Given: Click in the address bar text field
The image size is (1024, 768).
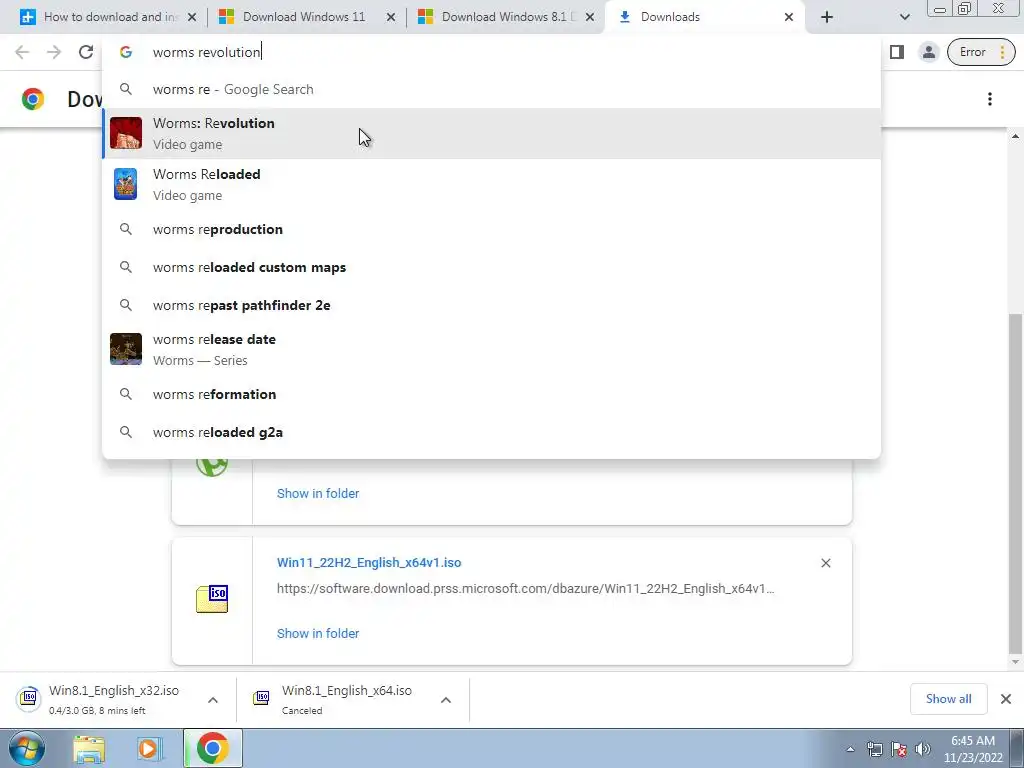Looking at the screenshot, I should (x=490, y=52).
